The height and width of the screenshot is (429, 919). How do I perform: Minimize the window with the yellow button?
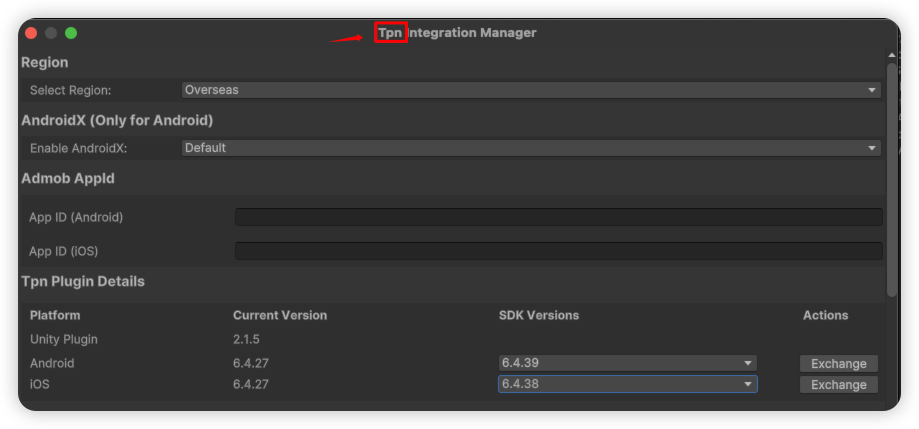(x=51, y=33)
